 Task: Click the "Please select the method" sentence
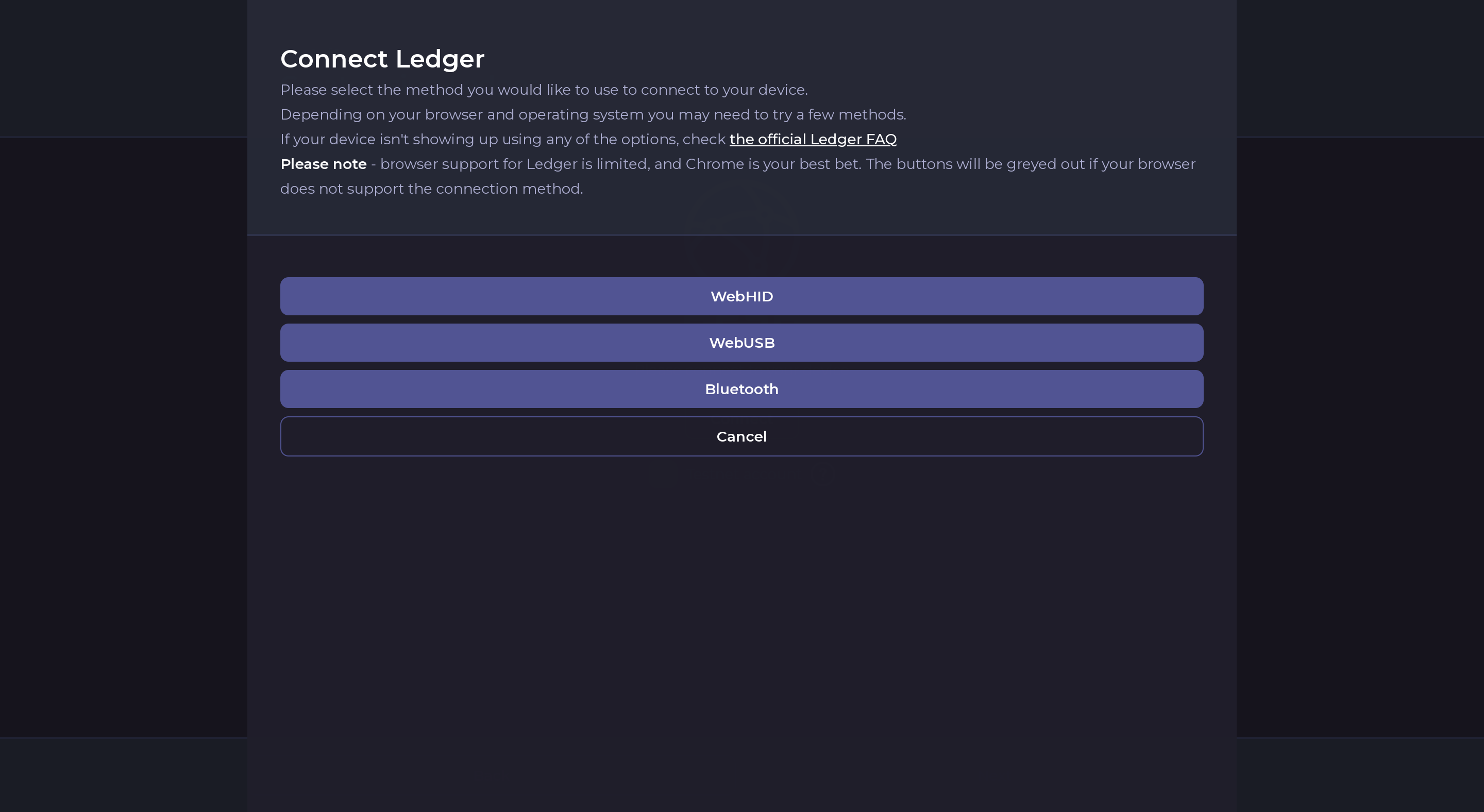coord(543,90)
